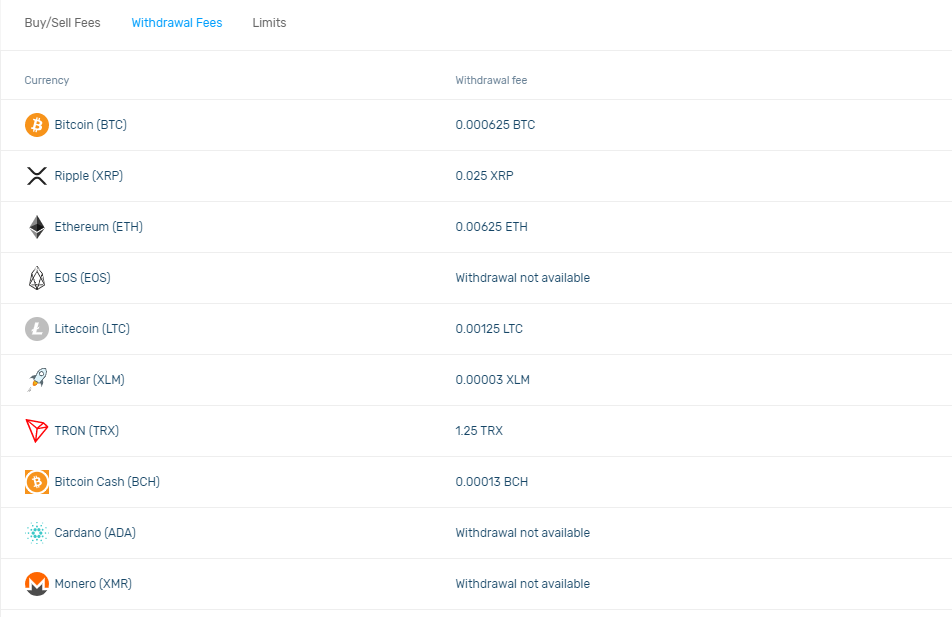Viewport: 952px width, 617px height.
Task: Click the 0.00125 LTC fee value
Action: coord(489,329)
